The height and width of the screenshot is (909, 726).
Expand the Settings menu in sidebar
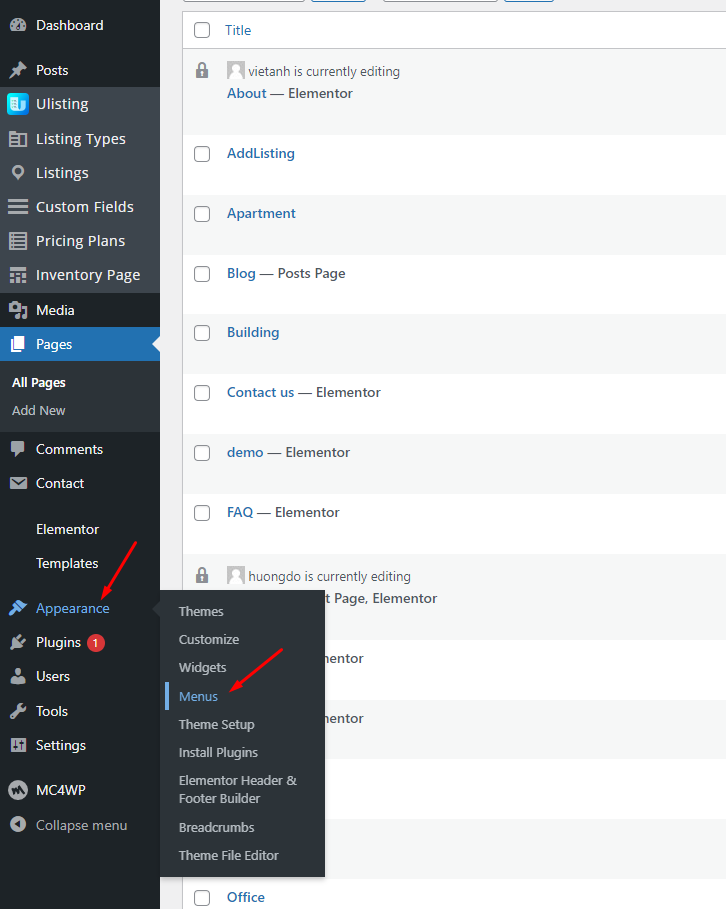point(60,745)
